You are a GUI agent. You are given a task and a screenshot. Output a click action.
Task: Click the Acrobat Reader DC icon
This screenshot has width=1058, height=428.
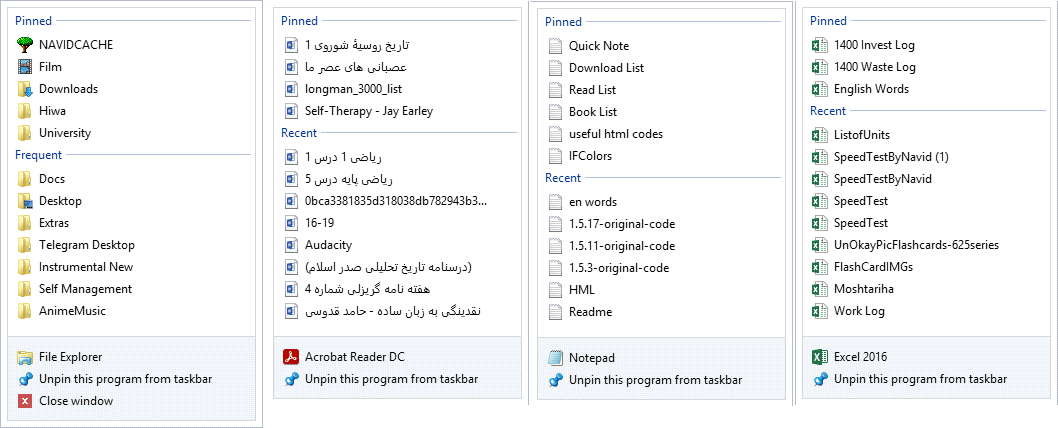click(291, 357)
